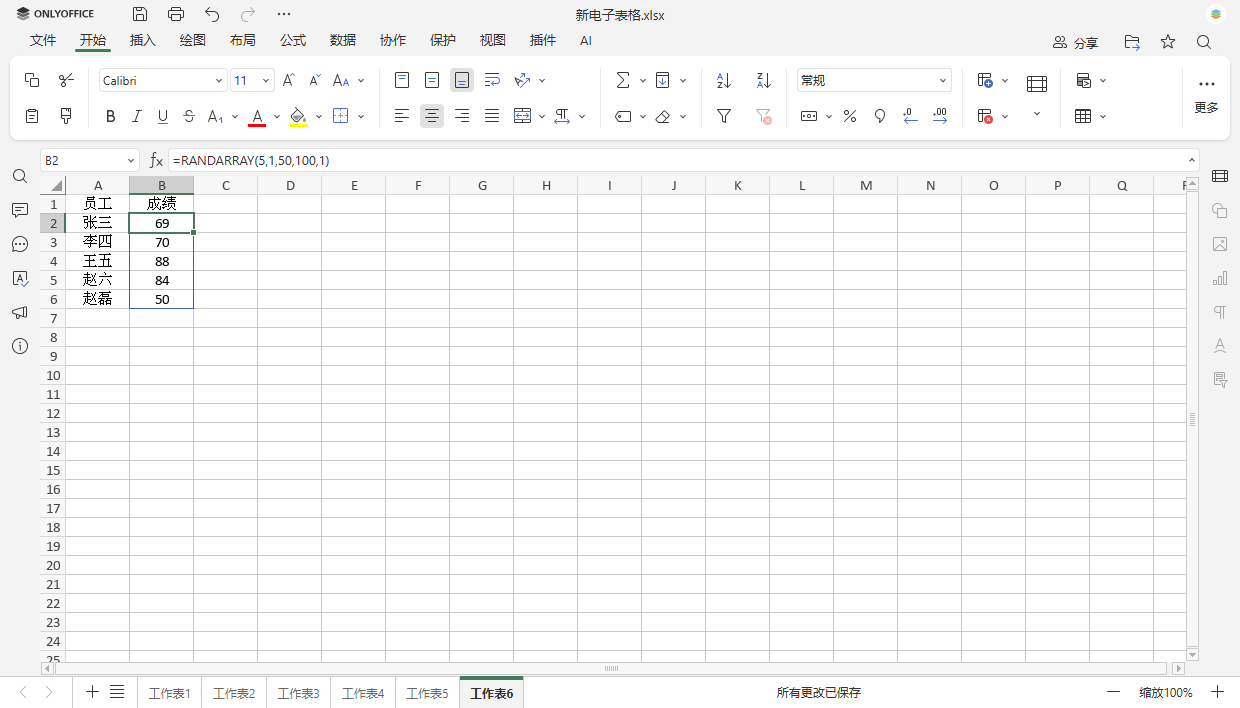Screen dimensions: 1240x708
Task: Open spell checking in left sidebar
Action: tap(20, 278)
